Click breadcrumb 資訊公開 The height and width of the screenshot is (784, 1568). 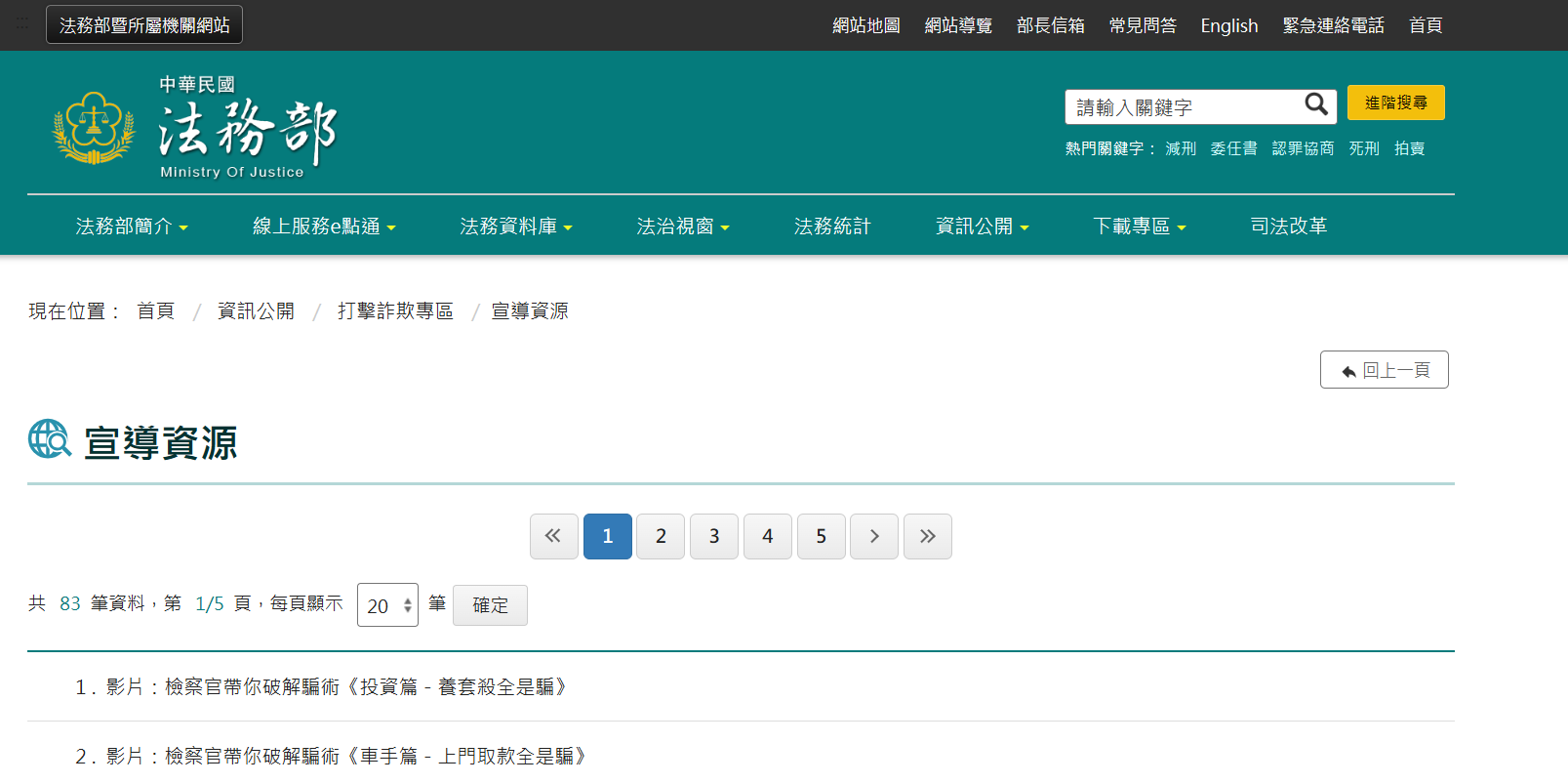[256, 310]
